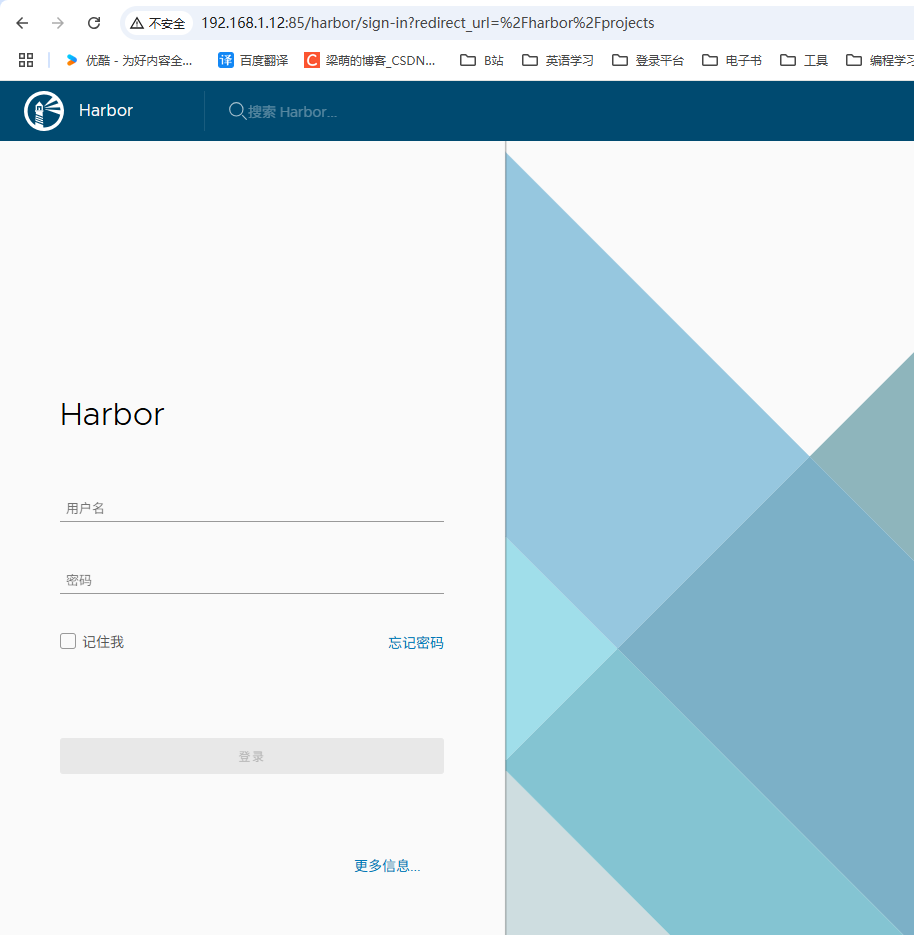Click the browser back arrow
The image size is (914, 935).
coord(22,23)
